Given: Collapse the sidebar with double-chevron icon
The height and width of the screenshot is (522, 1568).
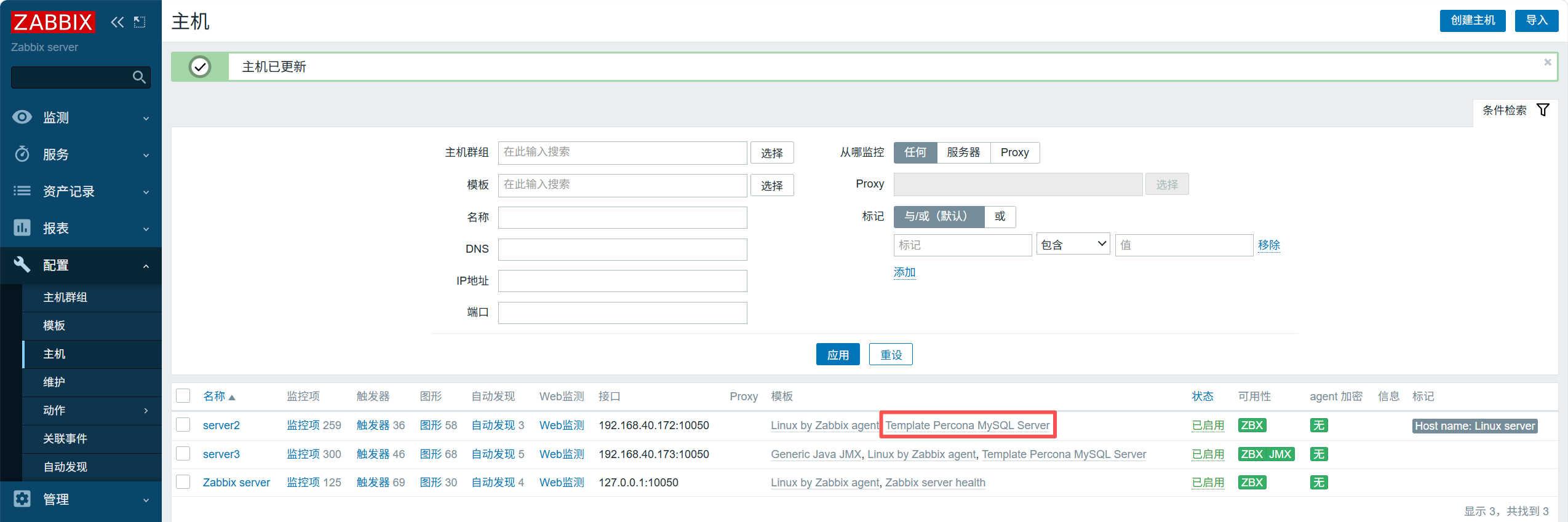Looking at the screenshot, I should tap(117, 22).
